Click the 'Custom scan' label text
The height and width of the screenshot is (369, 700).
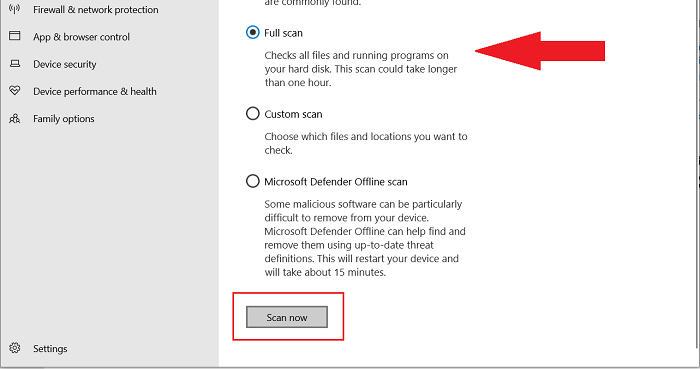click(x=293, y=114)
